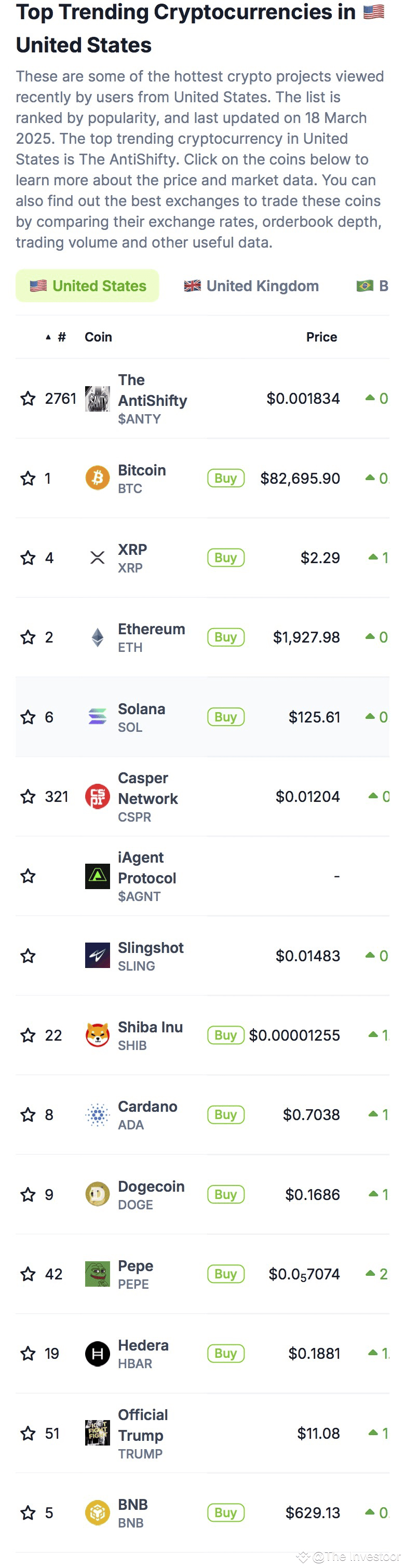Toggle the star next to Cardano

click(x=28, y=1115)
